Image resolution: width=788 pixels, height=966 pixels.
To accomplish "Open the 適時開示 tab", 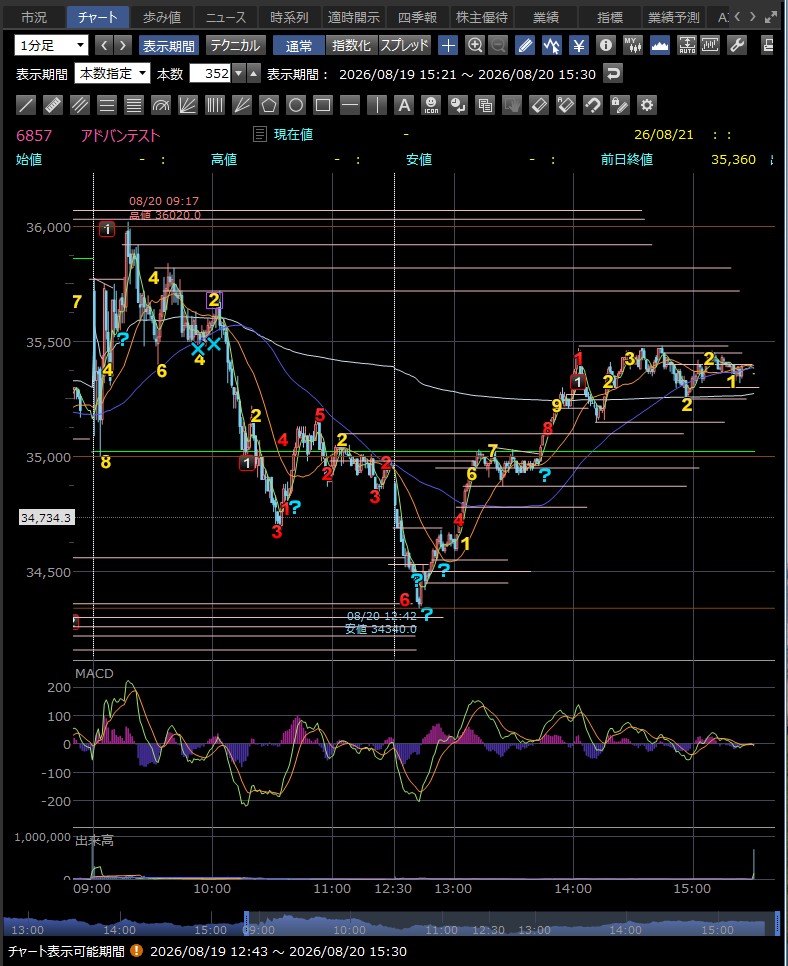I will click(x=354, y=18).
